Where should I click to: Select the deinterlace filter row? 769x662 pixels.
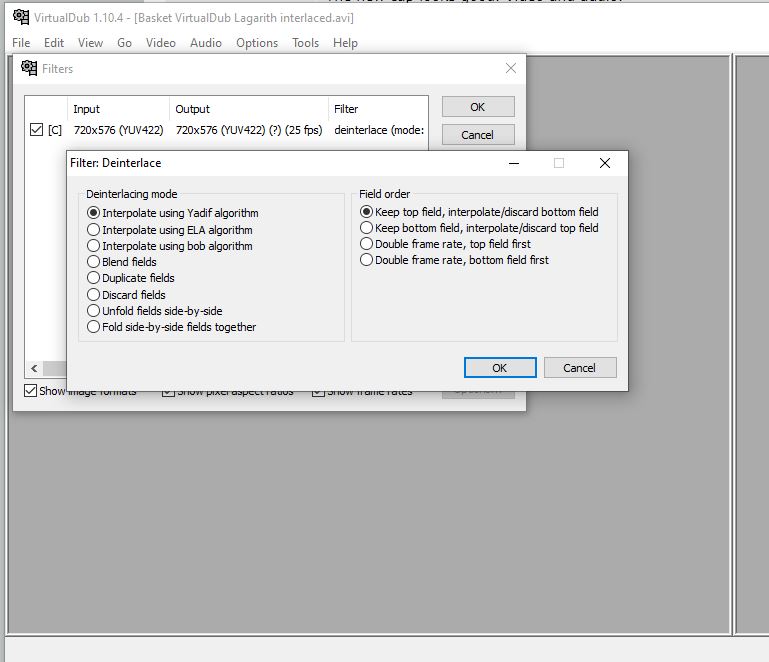click(x=227, y=130)
